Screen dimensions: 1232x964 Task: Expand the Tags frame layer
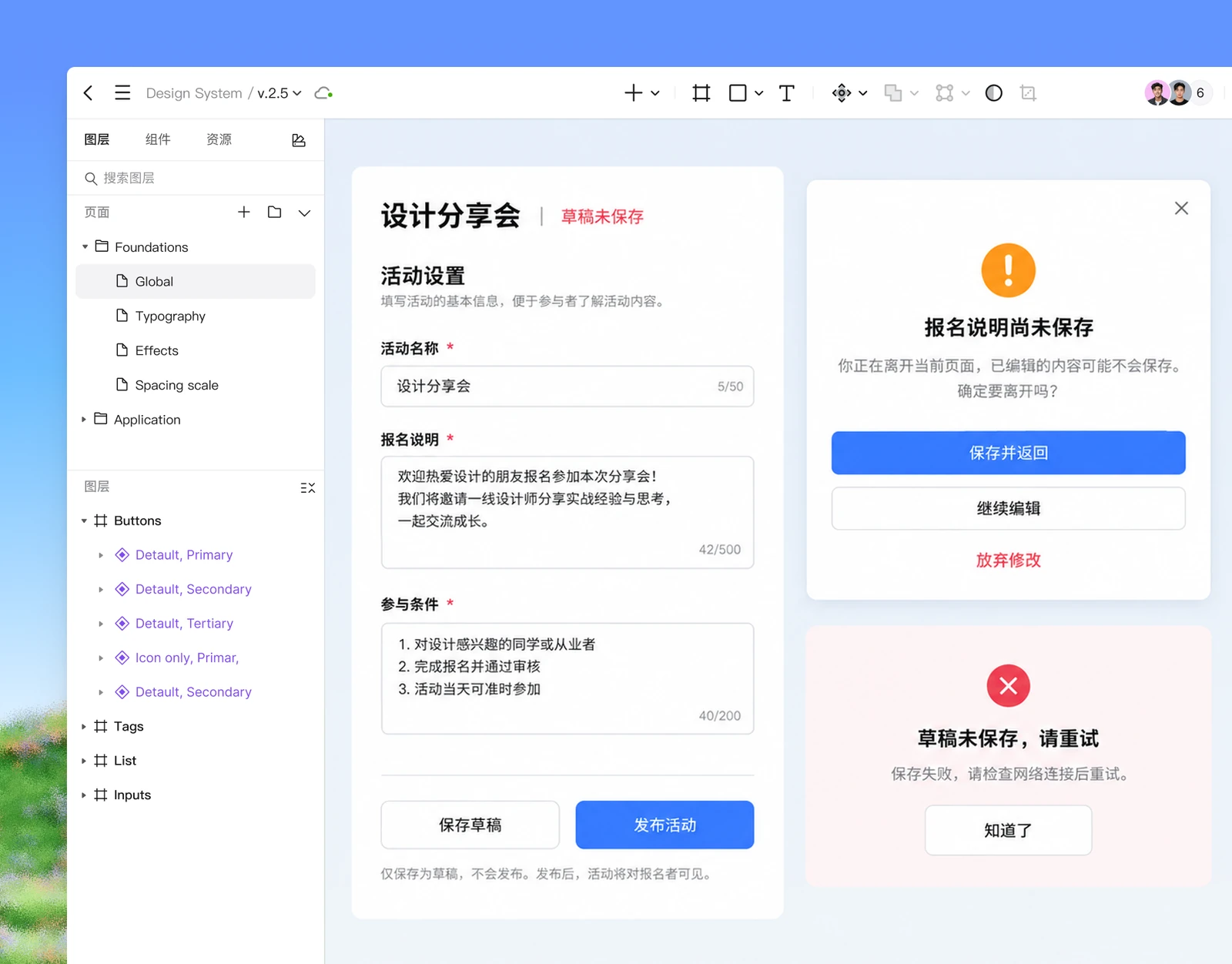[84, 727]
